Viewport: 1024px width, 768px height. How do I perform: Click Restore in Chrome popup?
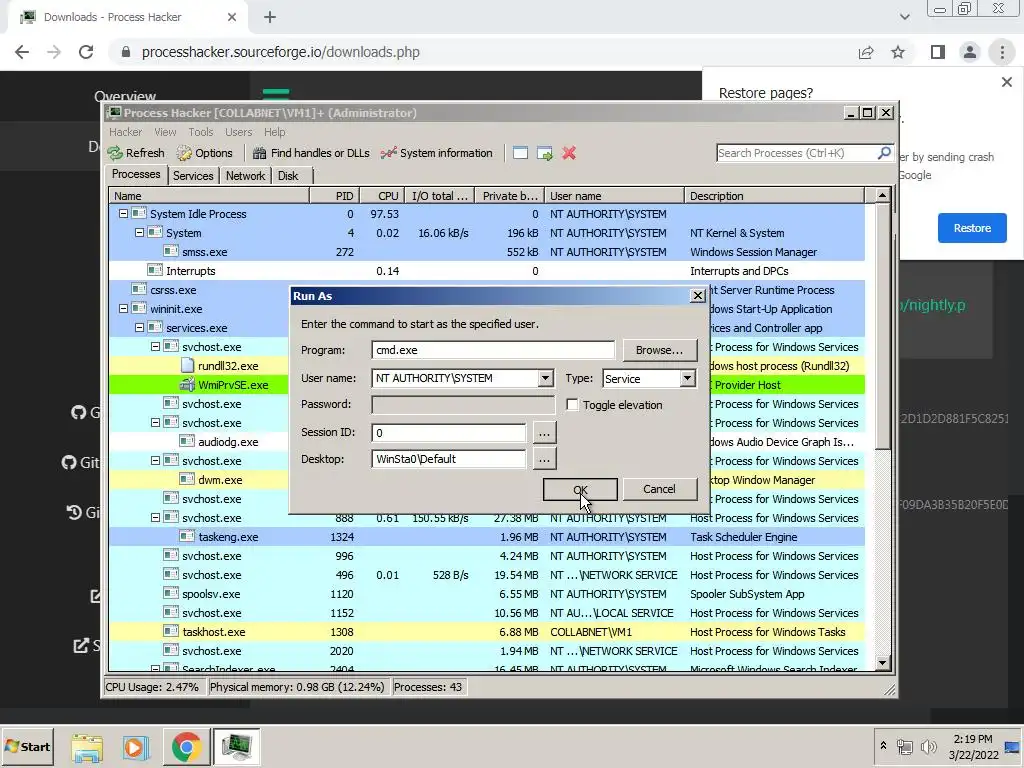click(972, 228)
